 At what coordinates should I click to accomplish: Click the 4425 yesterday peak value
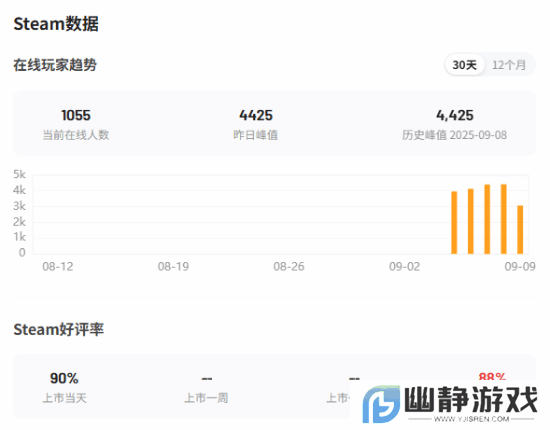(256, 115)
